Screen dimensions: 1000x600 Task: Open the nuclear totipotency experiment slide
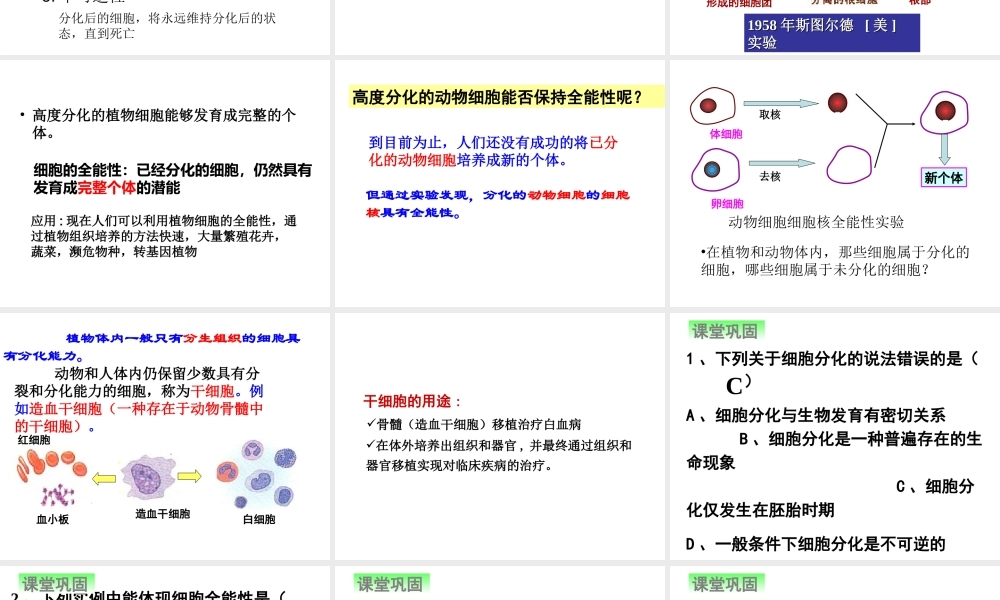835,183
